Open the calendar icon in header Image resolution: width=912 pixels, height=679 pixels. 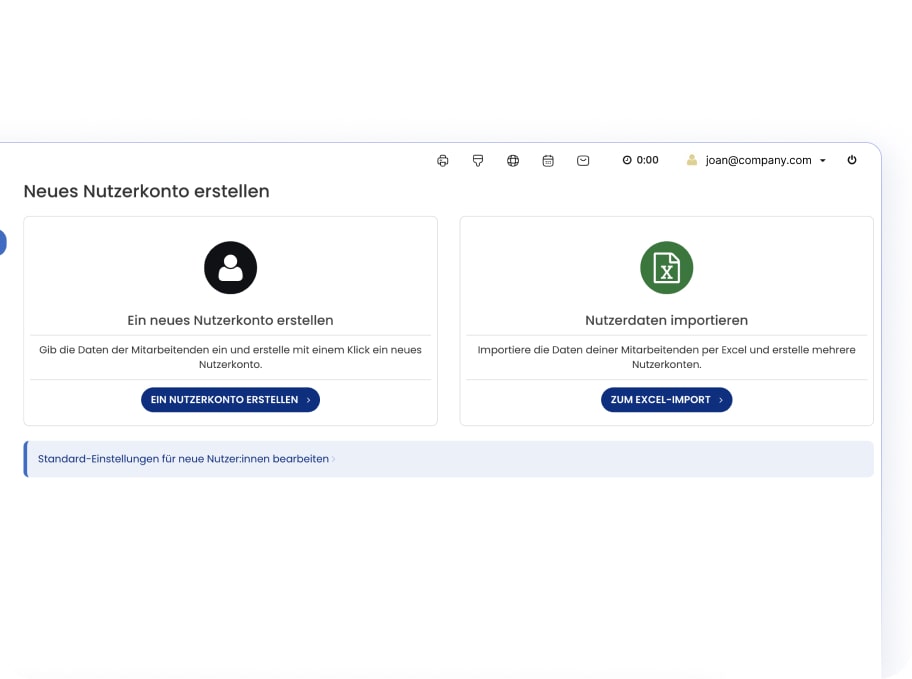(548, 160)
